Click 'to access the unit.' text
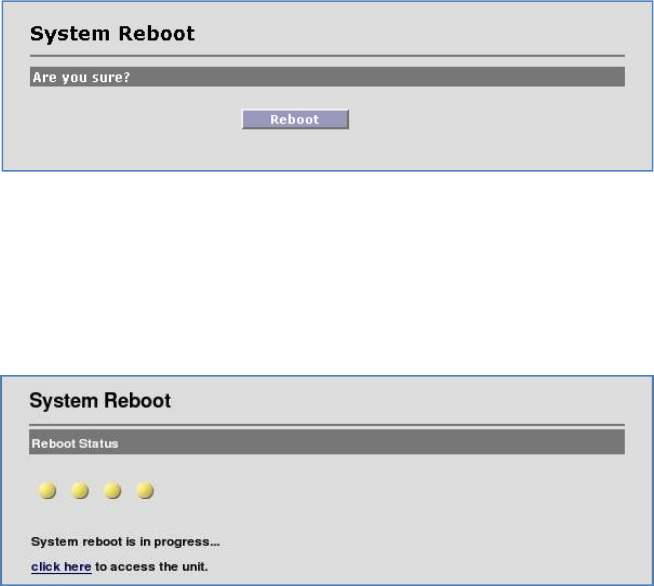The height and width of the screenshot is (586, 654). pyautogui.click(x=151, y=567)
